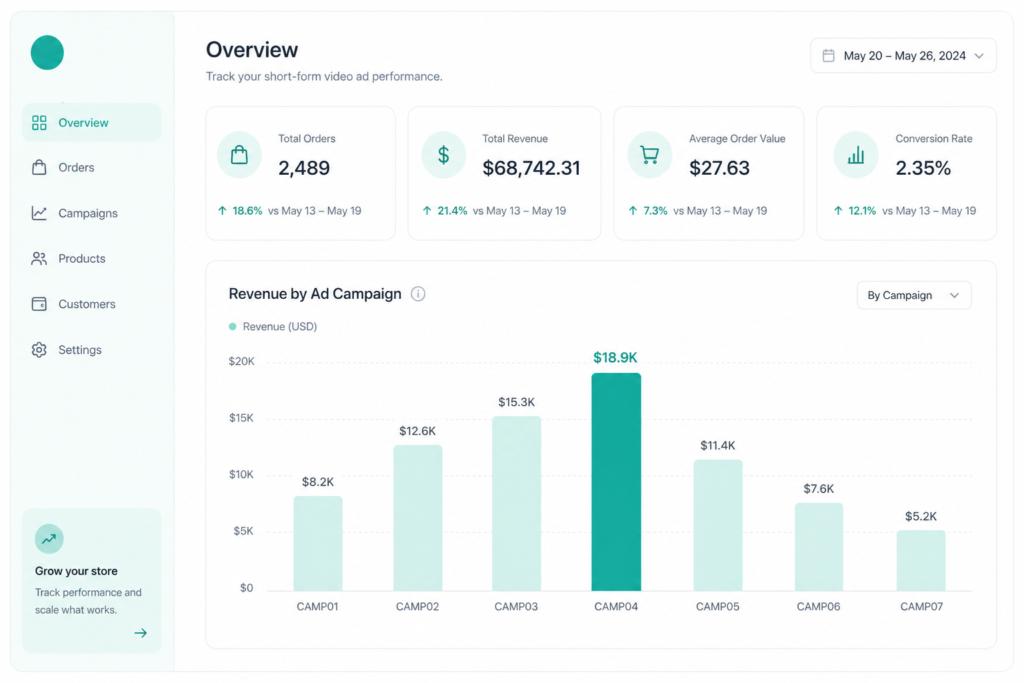Click the $18.9K bar label
The width and height of the screenshot is (1024, 683).
(x=615, y=357)
